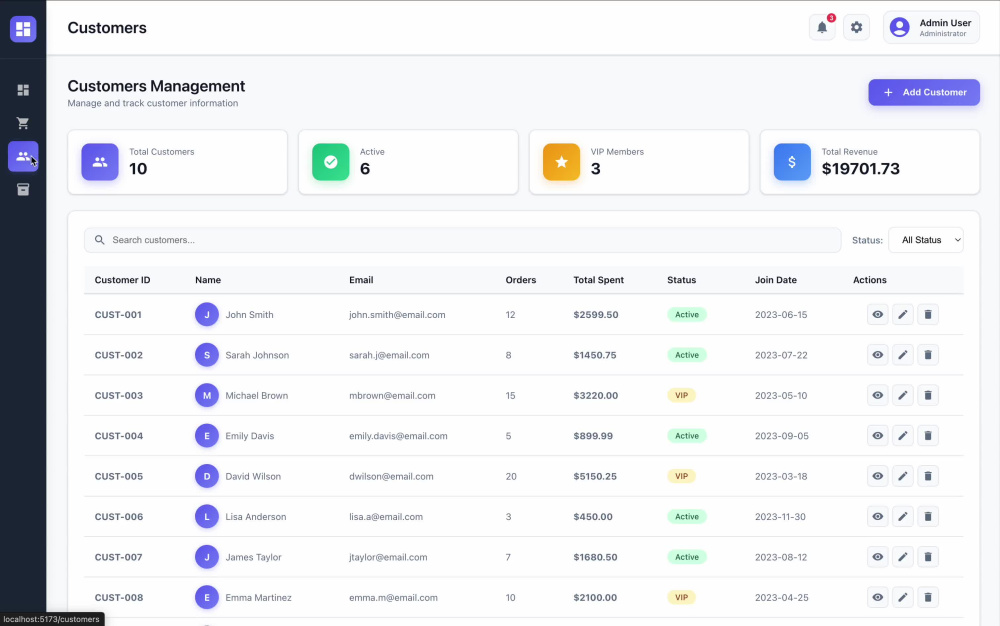Click the VIP badge for Emma Martinez

pyautogui.click(x=681, y=597)
